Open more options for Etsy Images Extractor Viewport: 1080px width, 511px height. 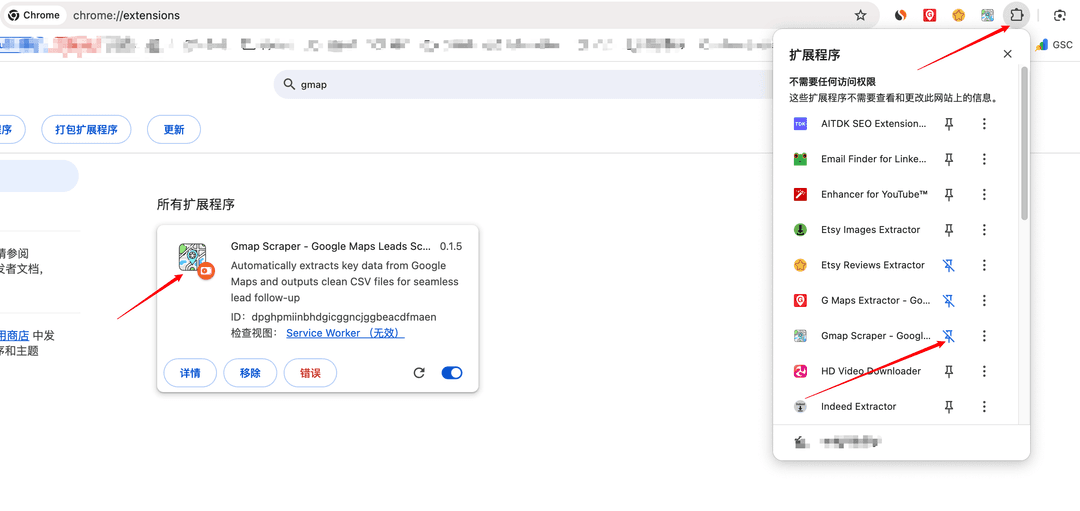984,229
